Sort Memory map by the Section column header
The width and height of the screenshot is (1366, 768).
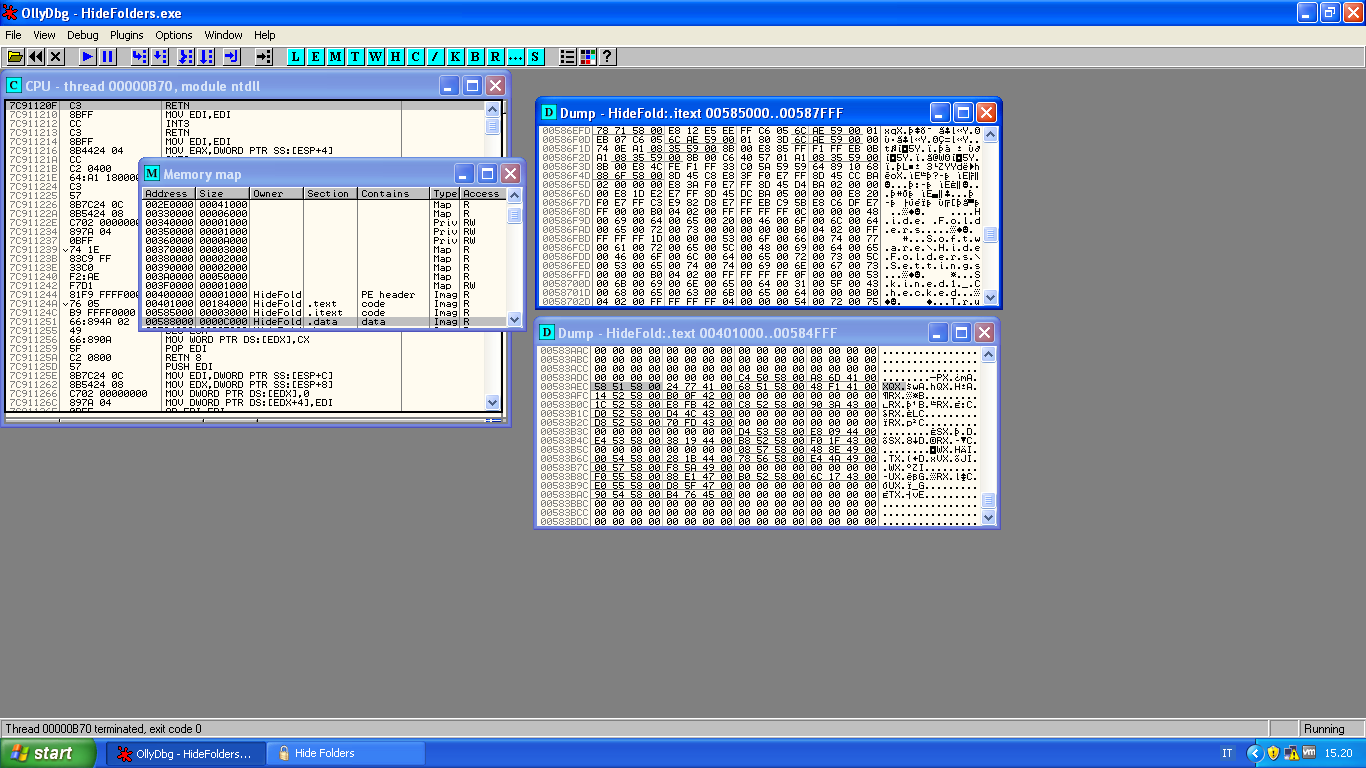tap(330, 194)
